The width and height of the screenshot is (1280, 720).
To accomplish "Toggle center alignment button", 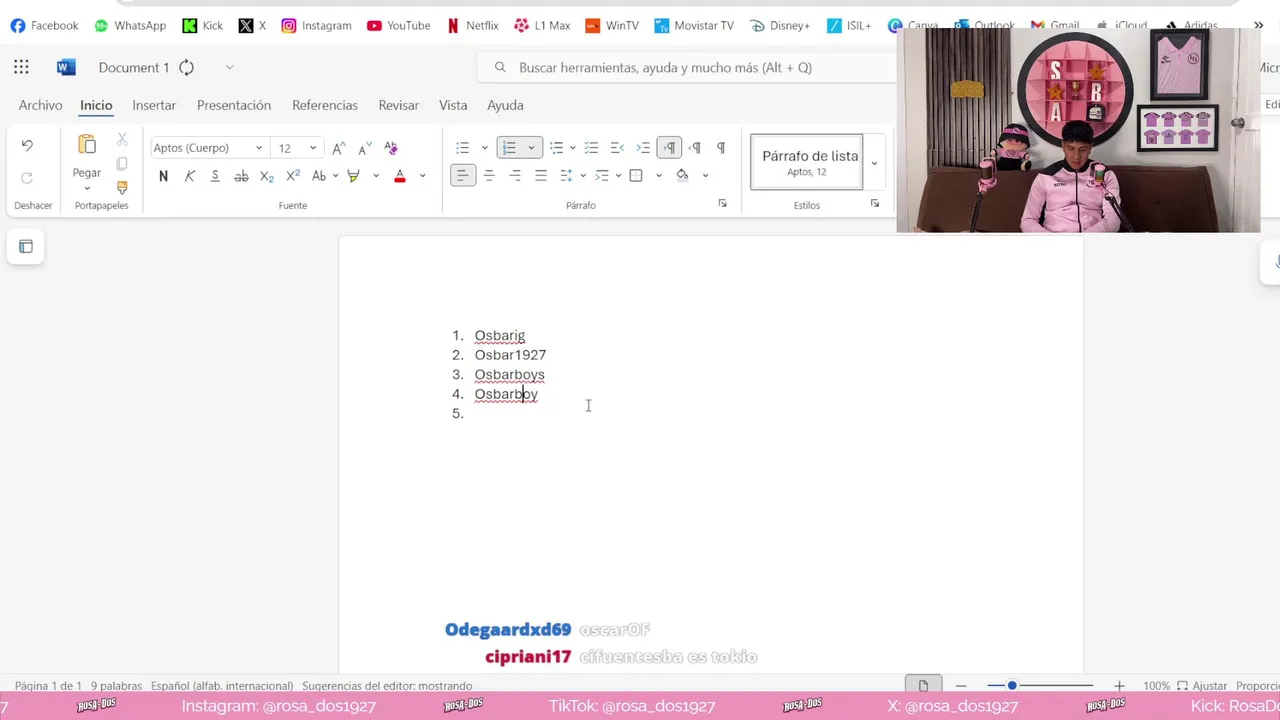I will tap(489, 176).
